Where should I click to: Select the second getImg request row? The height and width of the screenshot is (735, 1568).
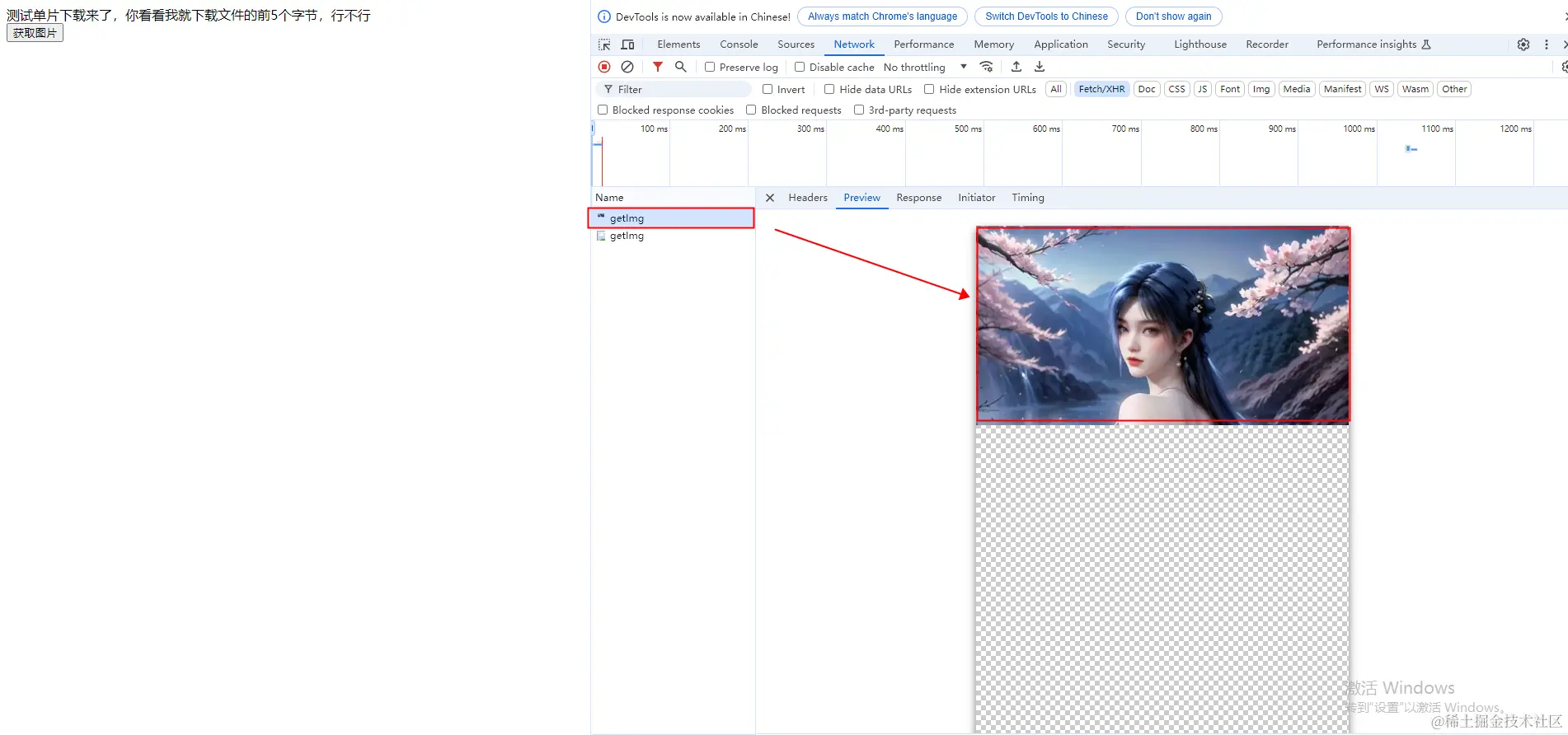[x=674, y=236]
